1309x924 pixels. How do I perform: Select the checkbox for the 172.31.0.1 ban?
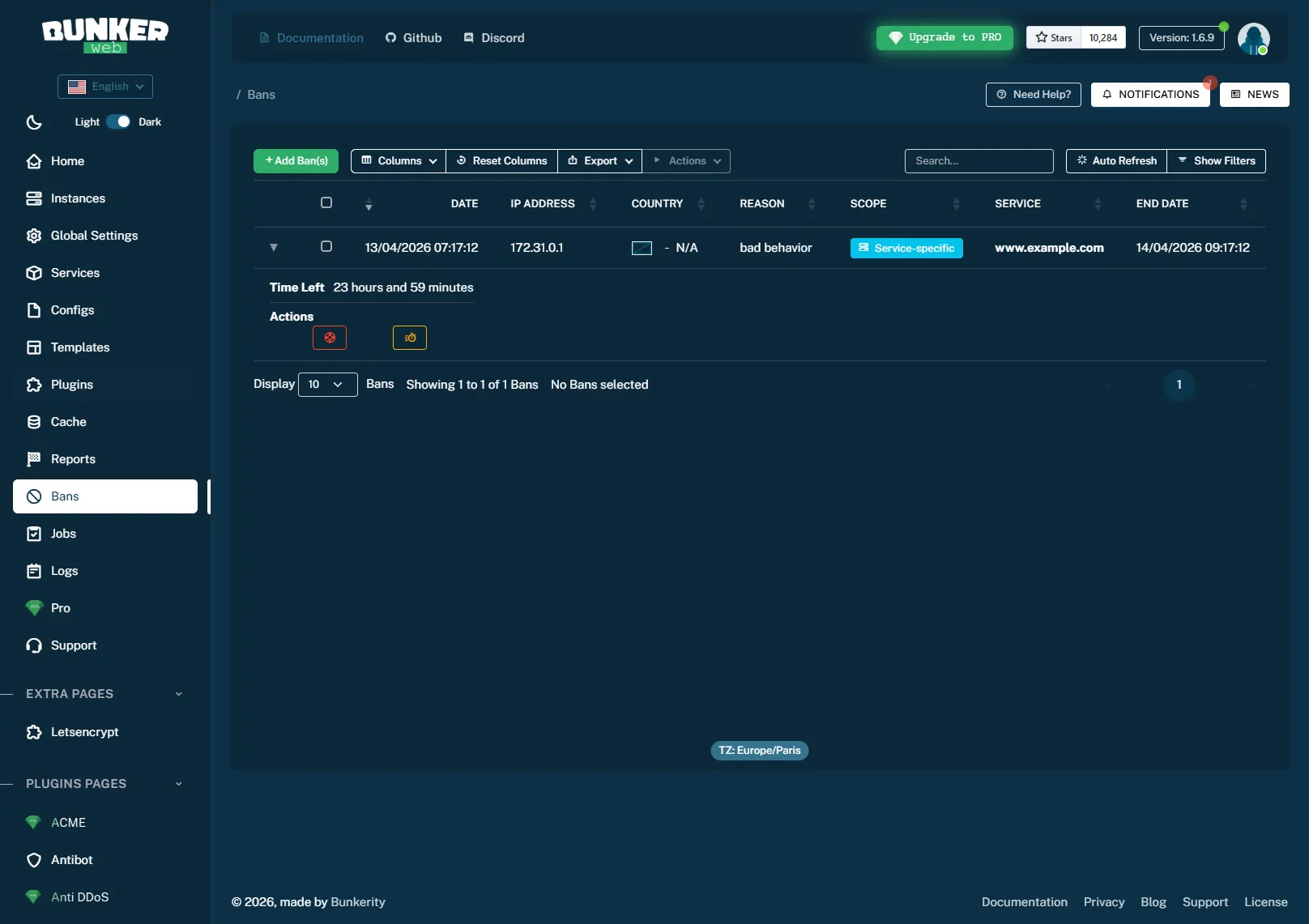click(326, 247)
